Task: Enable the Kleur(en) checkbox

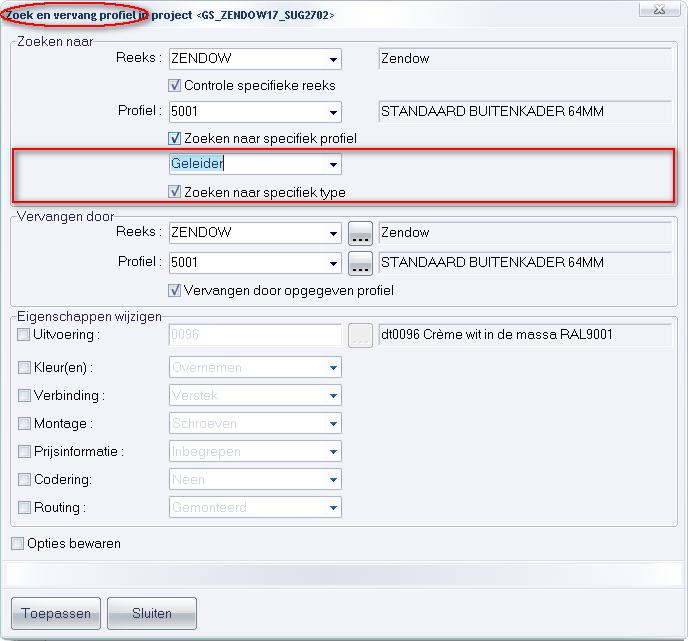Action: pyautogui.click(x=24, y=367)
